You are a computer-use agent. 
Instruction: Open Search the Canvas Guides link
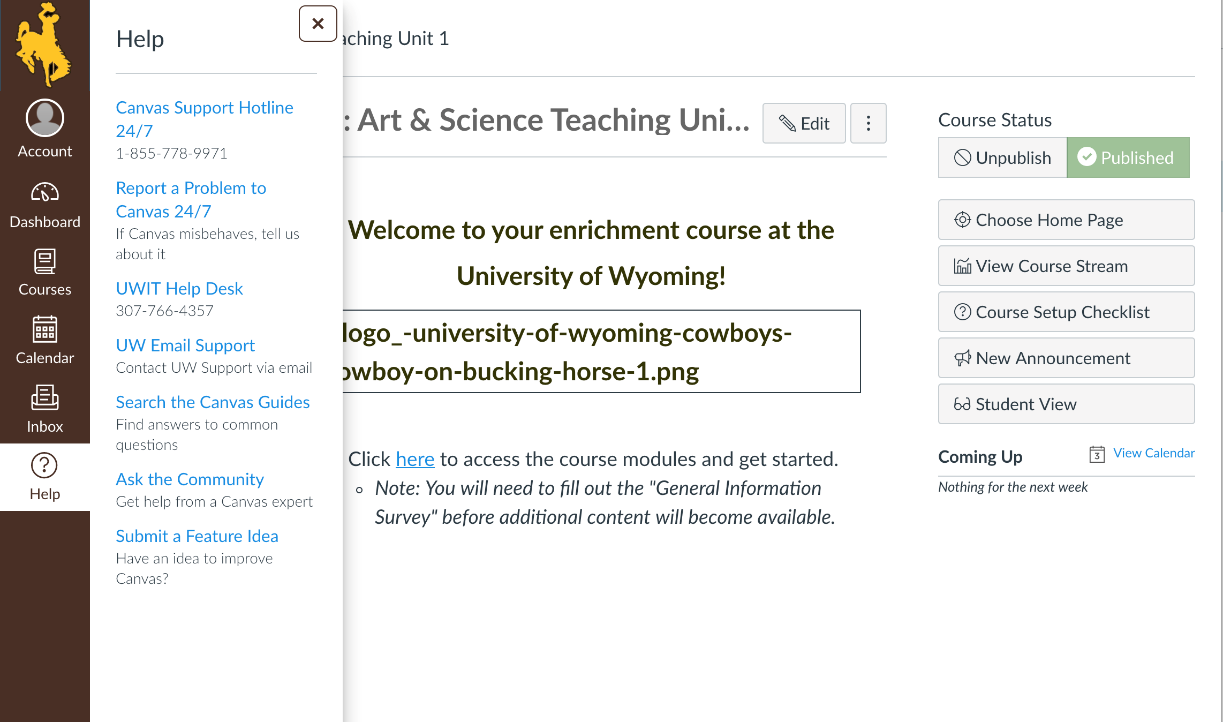(x=213, y=402)
